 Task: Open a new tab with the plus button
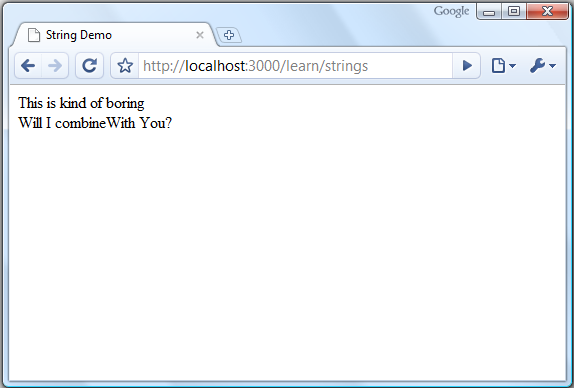point(229,35)
